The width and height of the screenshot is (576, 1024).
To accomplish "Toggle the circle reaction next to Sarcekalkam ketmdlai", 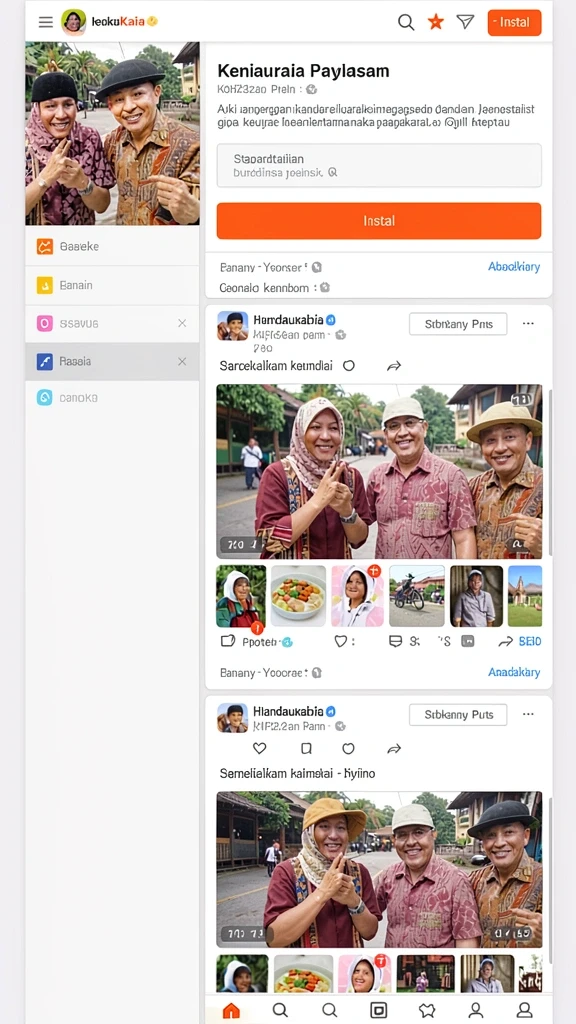I will 349,366.
